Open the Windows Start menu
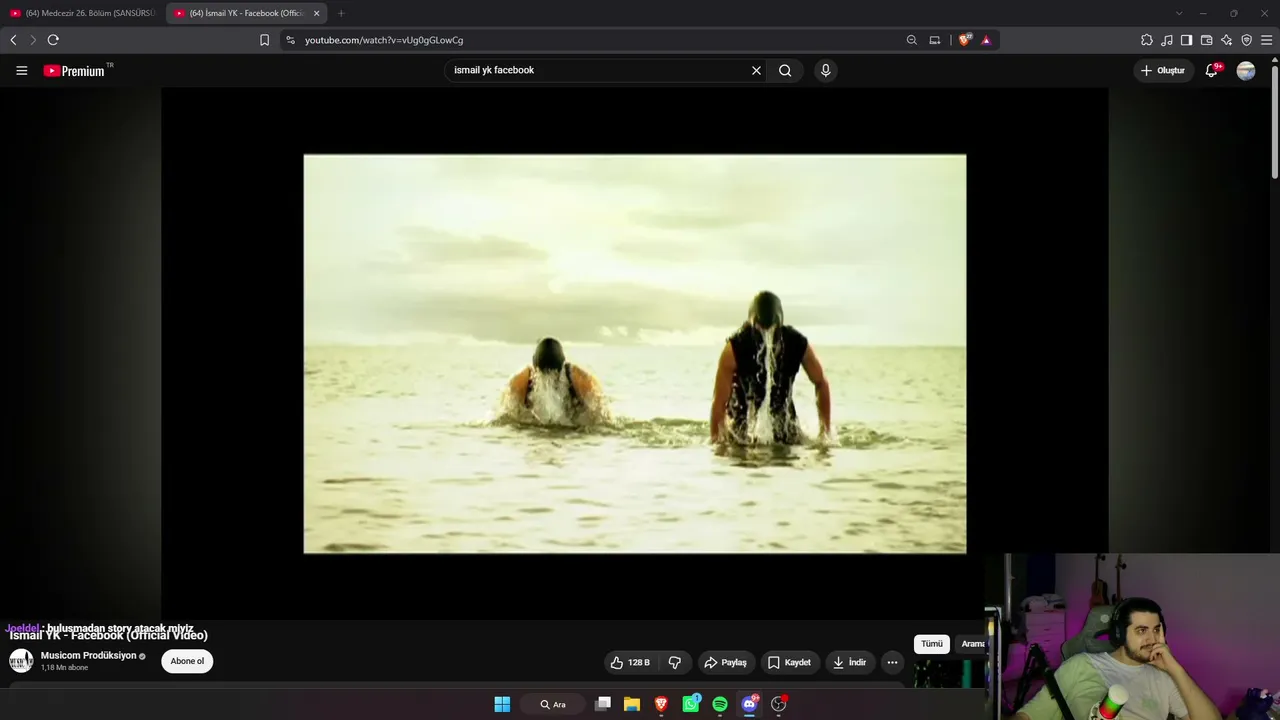Screen dimensions: 1280x720 click(x=502, y=704)
